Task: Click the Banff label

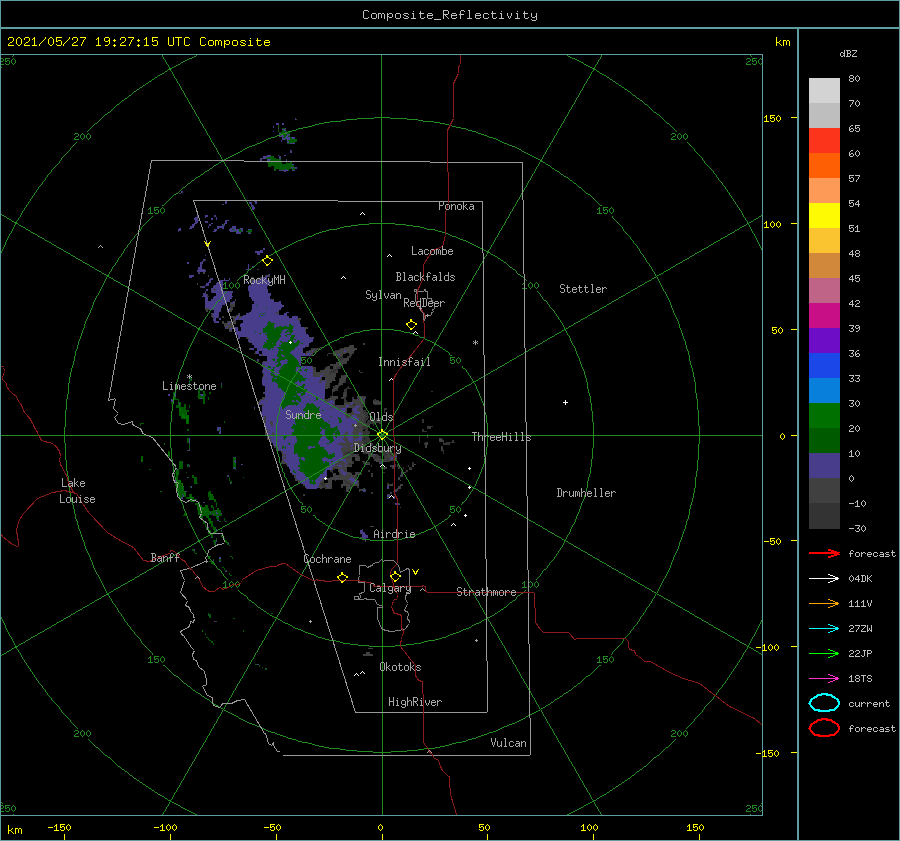Action: [165, 557]
